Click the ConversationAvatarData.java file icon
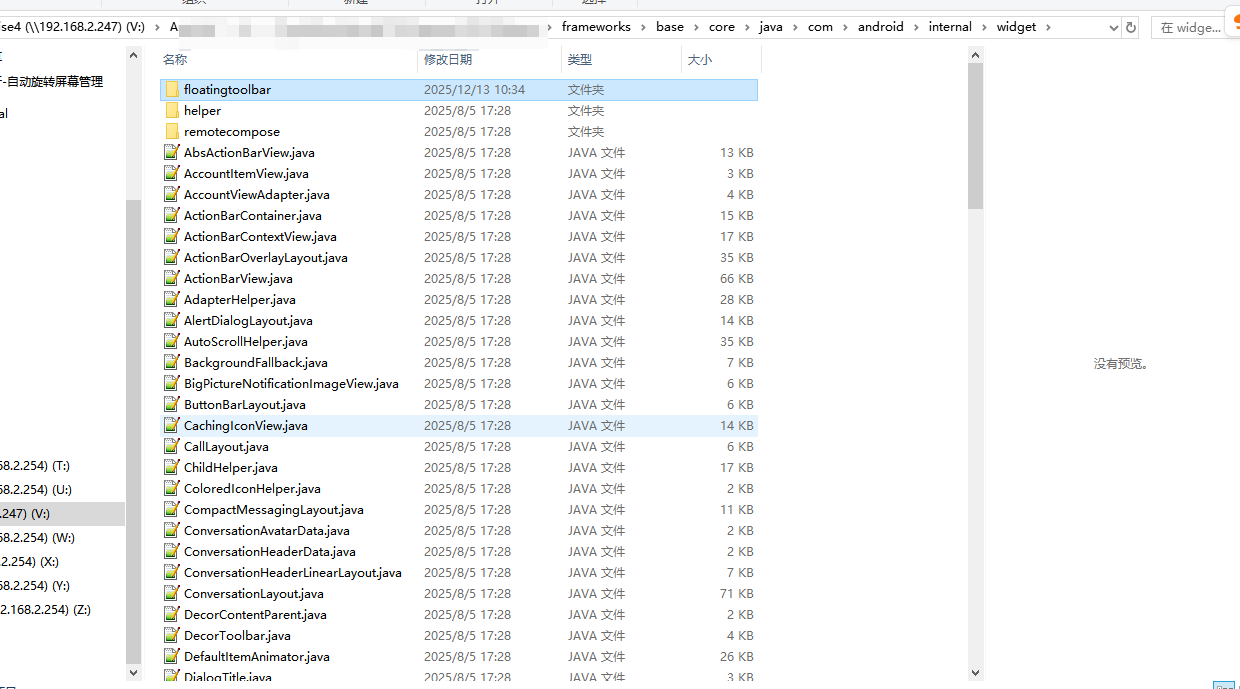Screen dimensions: 1240x689 [x=172, y=531]
